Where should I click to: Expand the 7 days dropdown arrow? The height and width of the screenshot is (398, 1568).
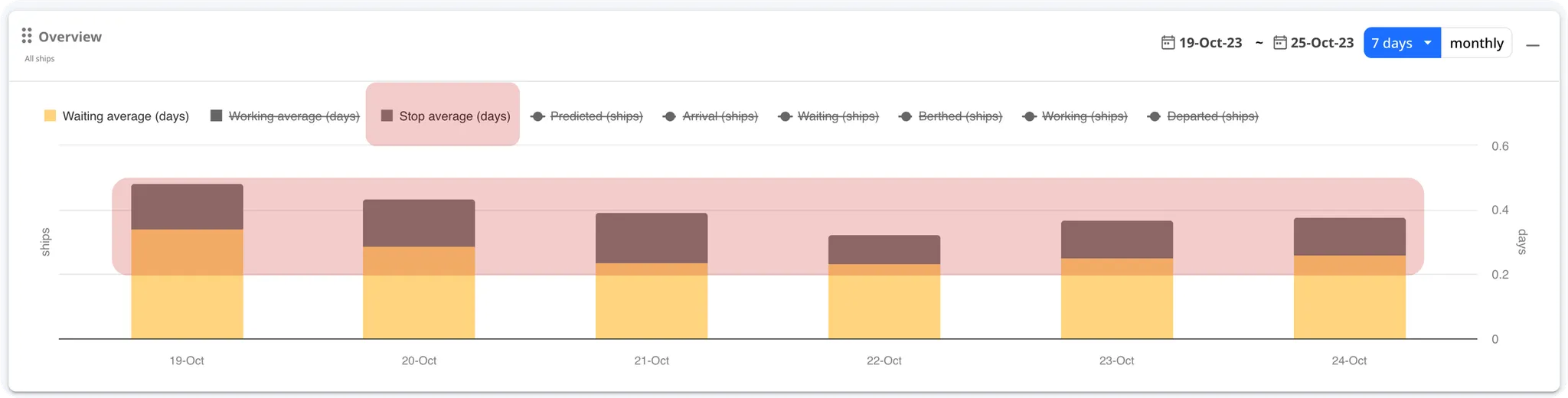pos(1427,43)
